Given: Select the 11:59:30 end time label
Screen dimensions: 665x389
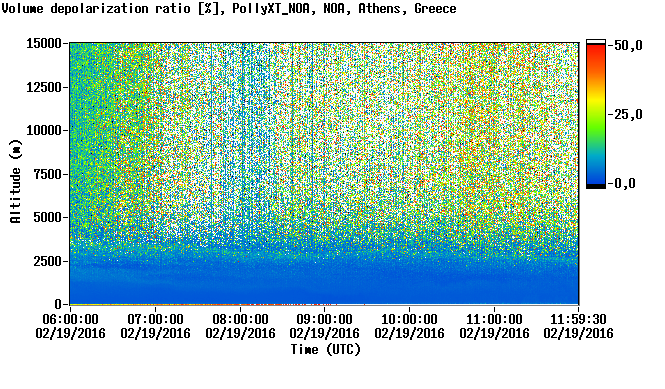Looking at the screenshot, I should [x=578, y=319].
